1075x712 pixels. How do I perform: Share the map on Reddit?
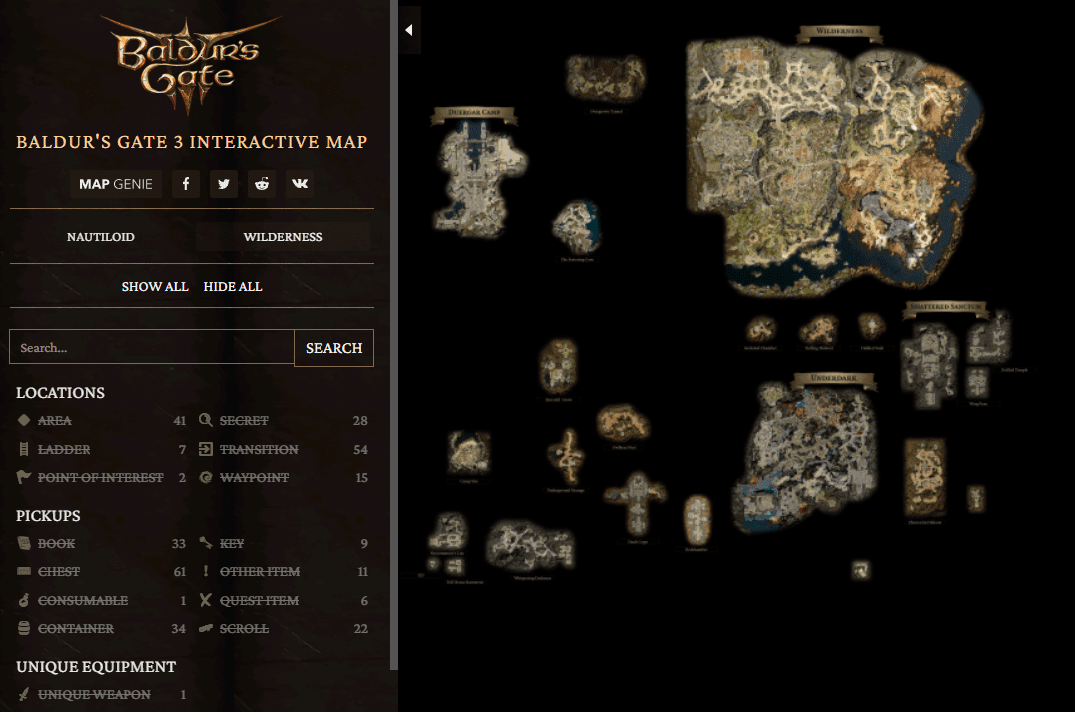262,184
